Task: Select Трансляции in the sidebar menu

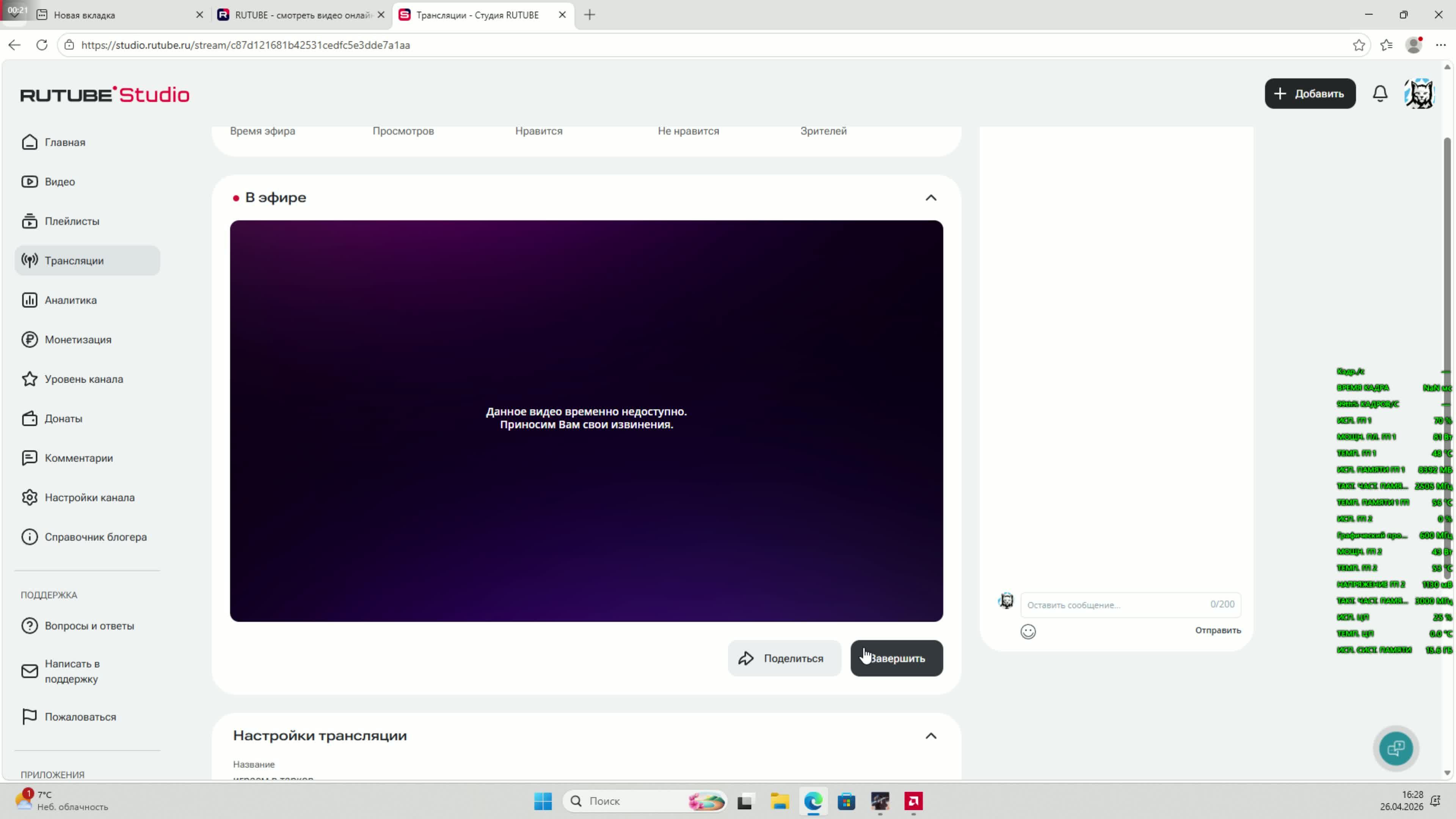Action: click(x=74, y=260)
